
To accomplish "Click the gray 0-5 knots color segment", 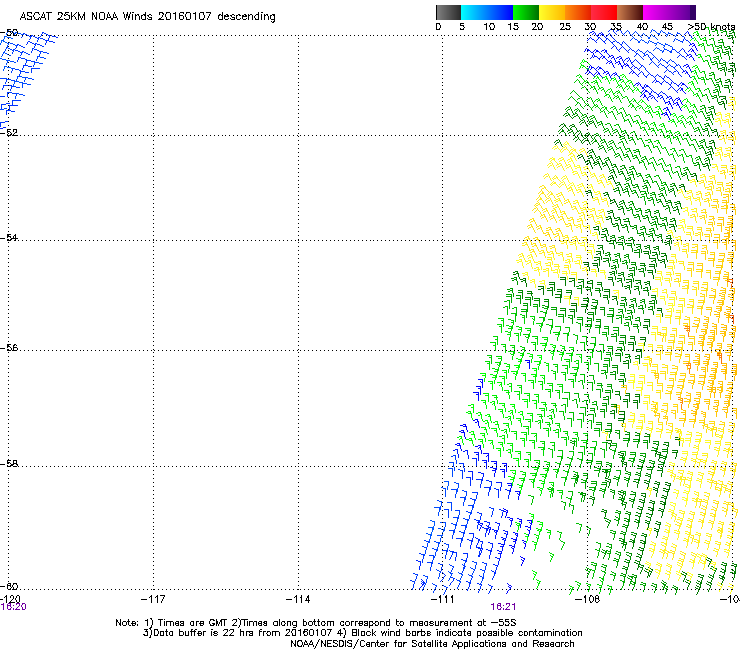I will click(x=448, y=12).
